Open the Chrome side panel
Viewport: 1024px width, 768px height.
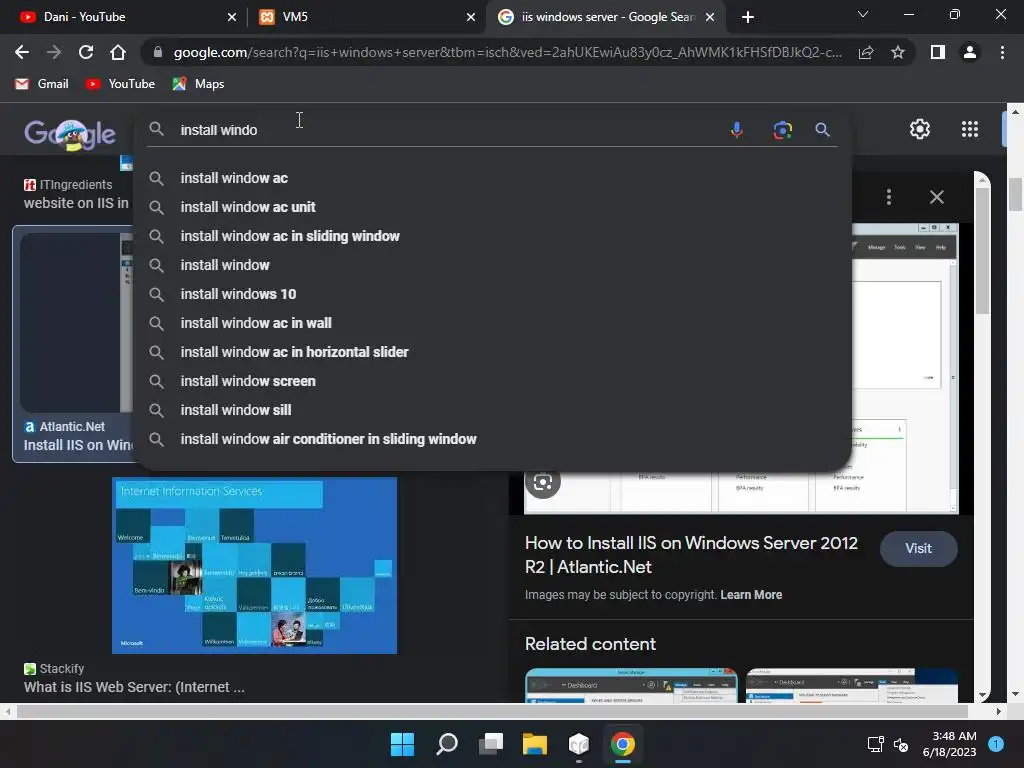click(938, 52)
